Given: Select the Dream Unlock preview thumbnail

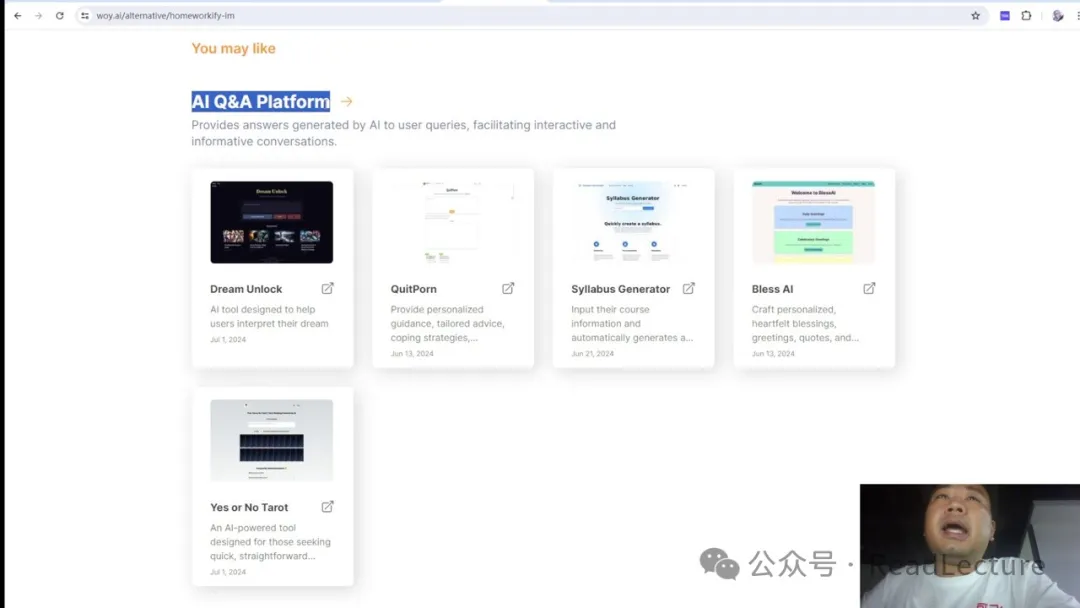Looking at the screenshot, I should click(271, 222).
